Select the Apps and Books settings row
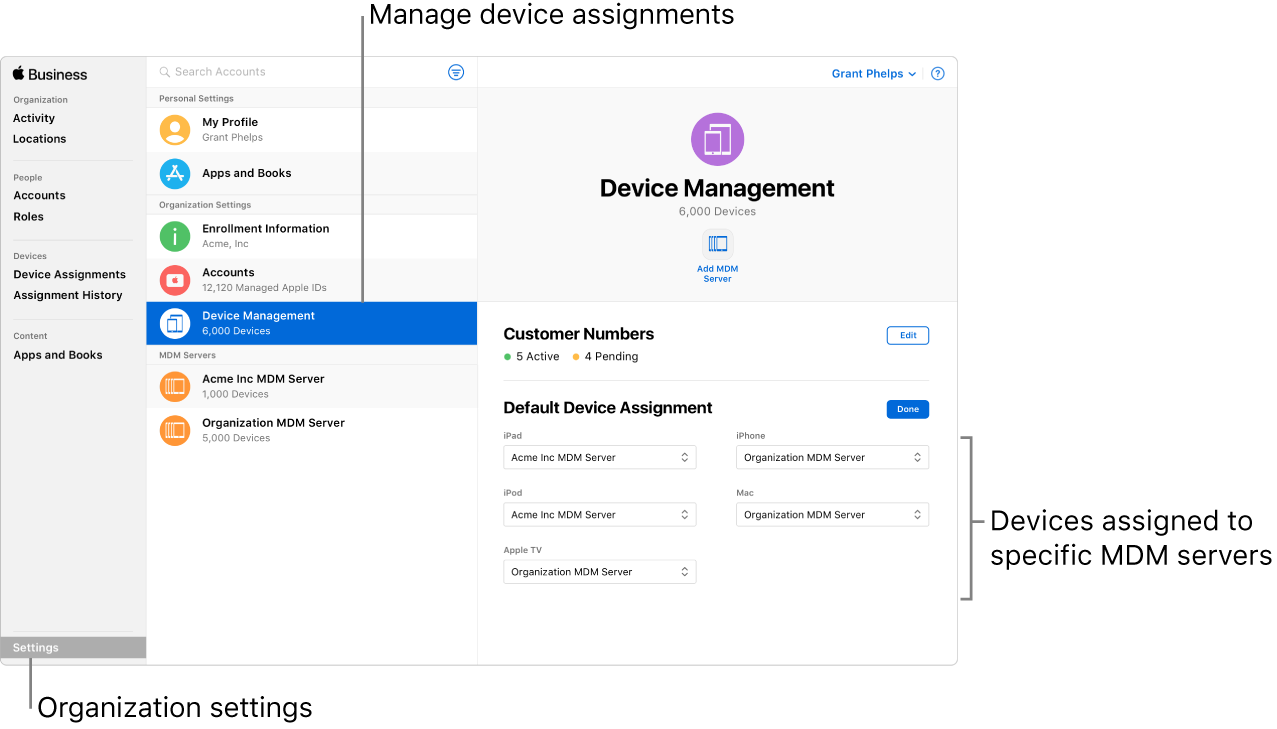This screenshot has height=729, width=1277. (x=312, y=173)
